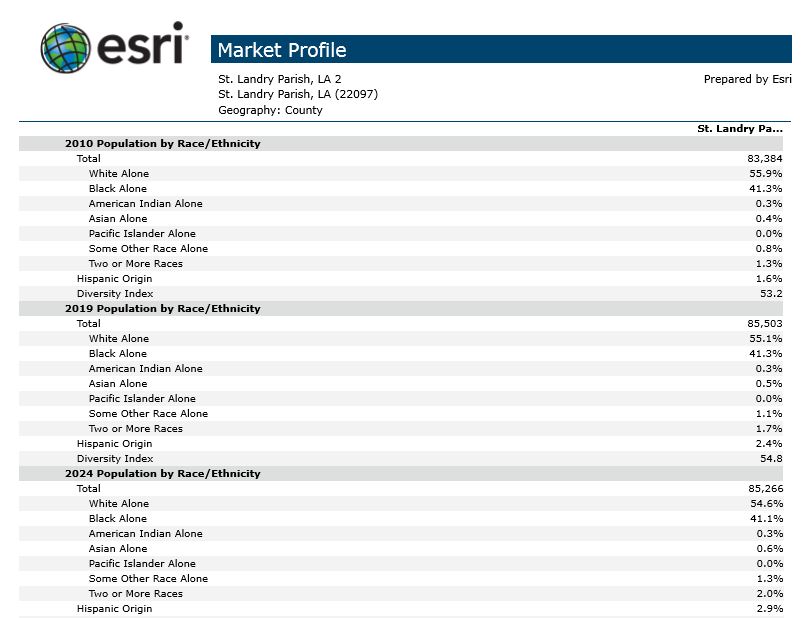The image size is (808, 618).
Task: Click the 2010 Two or More Races value 1.3%
Action: point(769,263)
